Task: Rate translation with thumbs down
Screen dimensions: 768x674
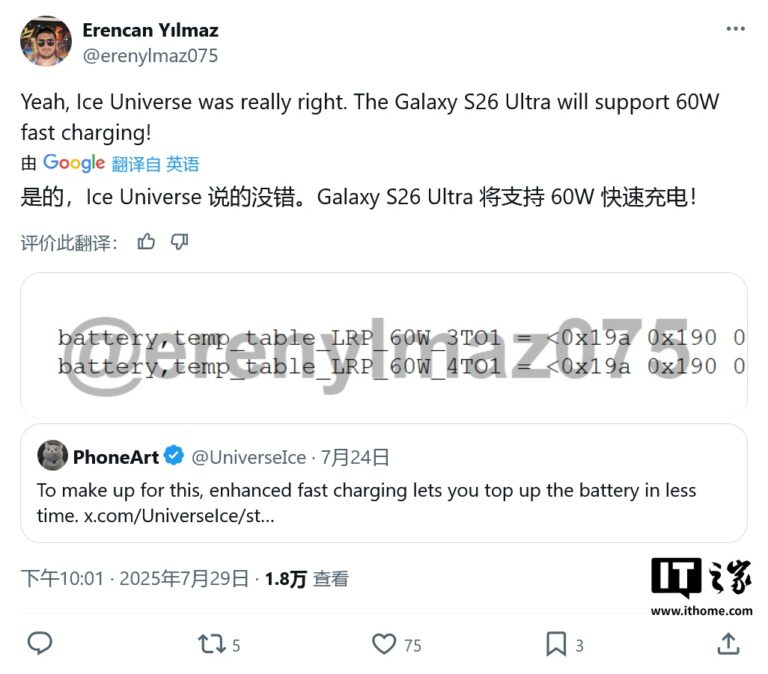Action: coord(179,241)
